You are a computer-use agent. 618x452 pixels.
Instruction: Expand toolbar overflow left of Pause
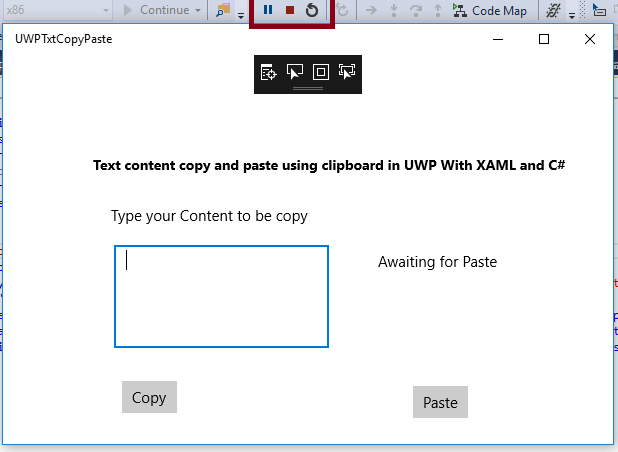tap(241, 15)
